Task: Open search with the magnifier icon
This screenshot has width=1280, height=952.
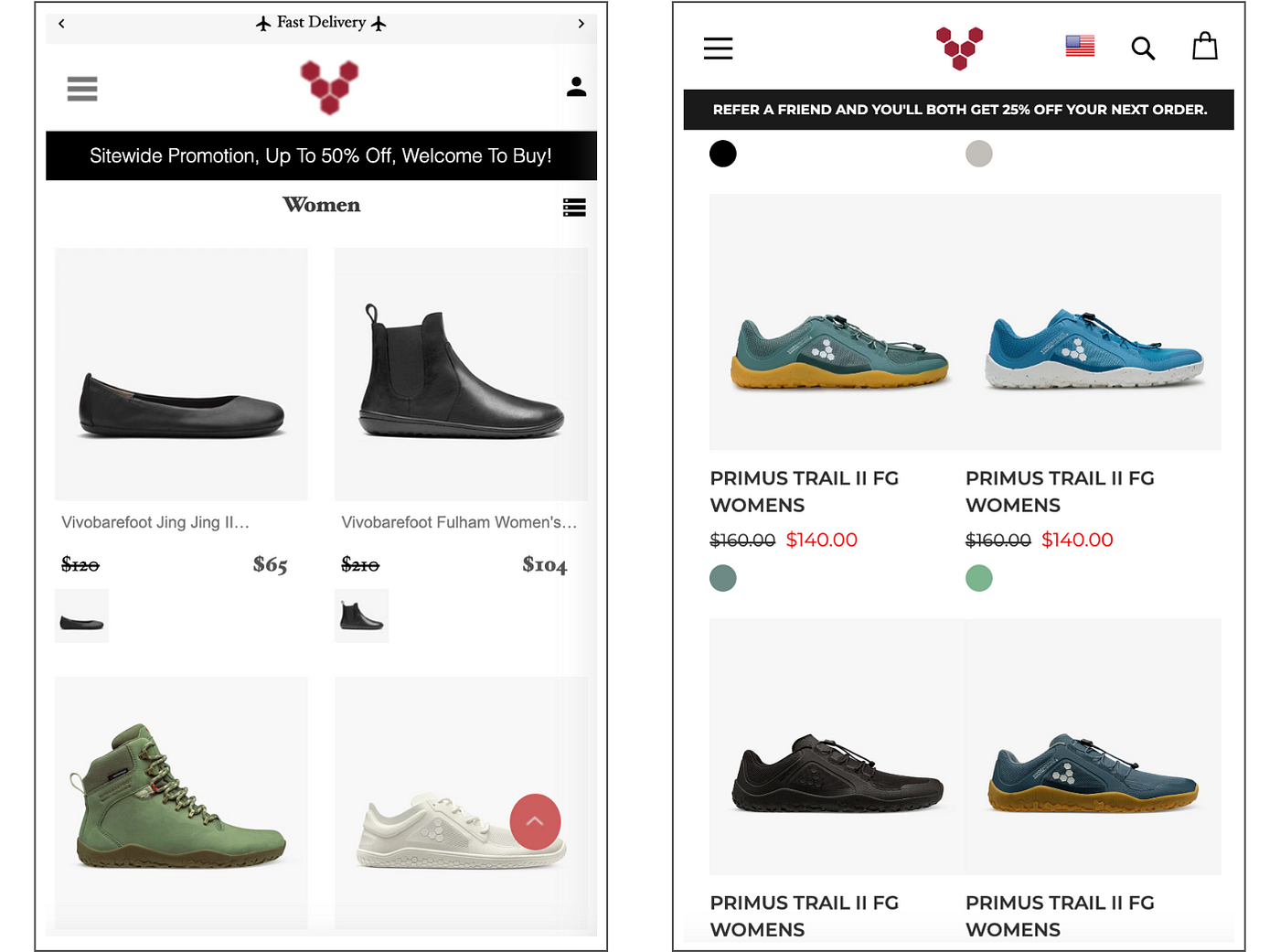Action: pos(1143,48)
